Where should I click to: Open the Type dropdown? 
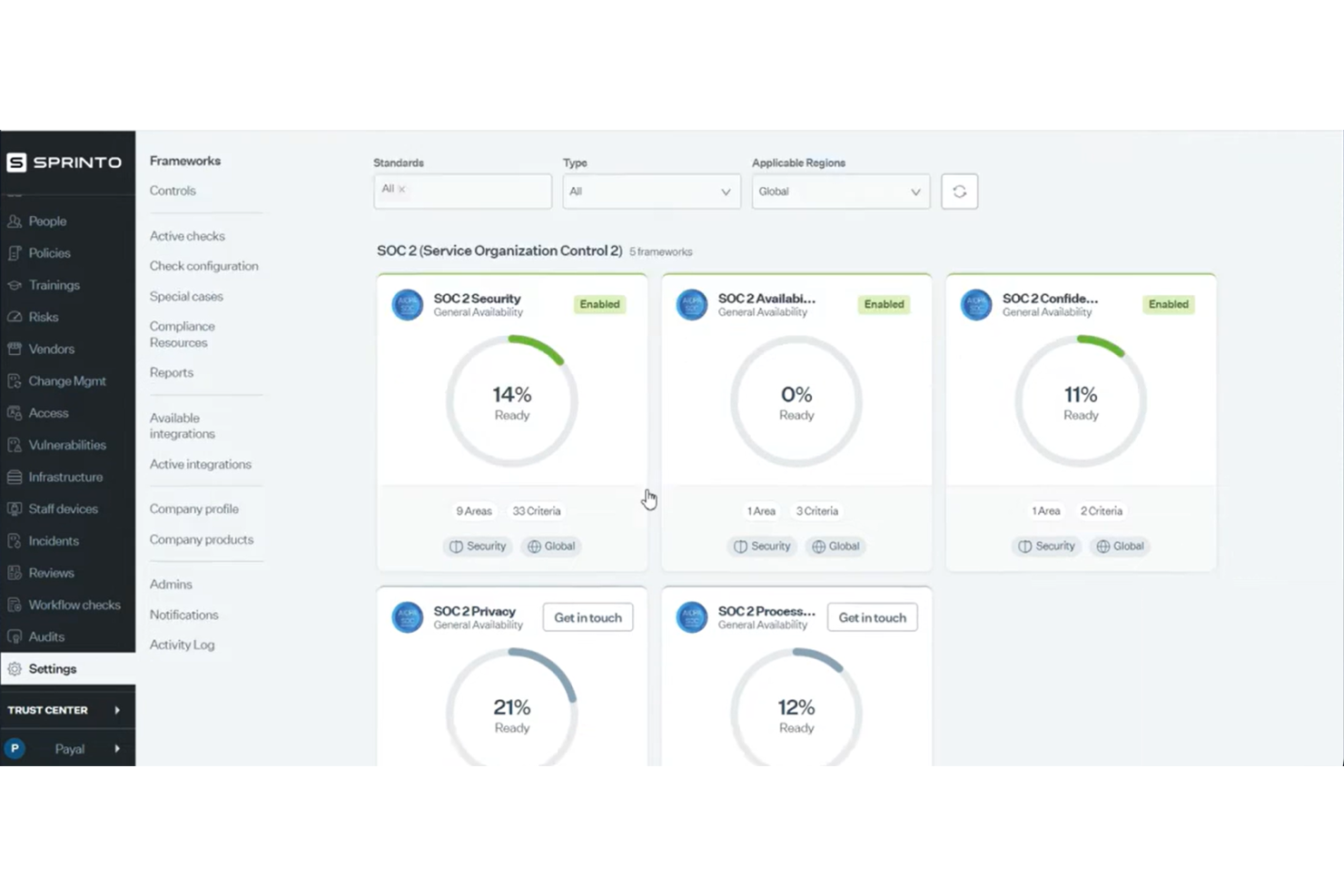[x=651, y=192]
